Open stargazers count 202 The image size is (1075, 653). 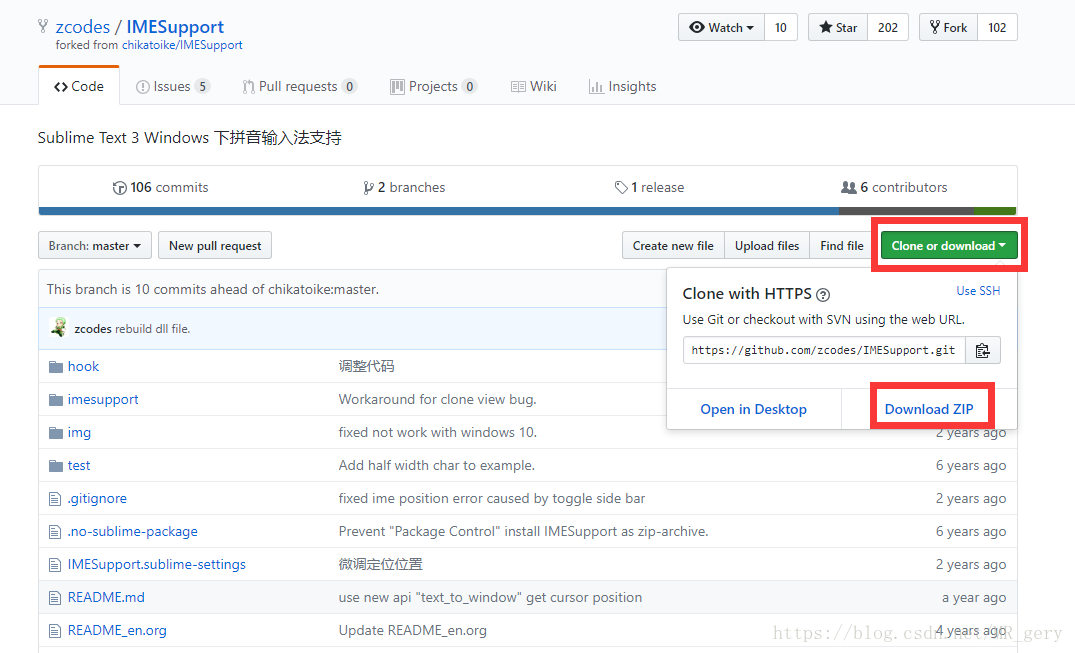(888, 27)
